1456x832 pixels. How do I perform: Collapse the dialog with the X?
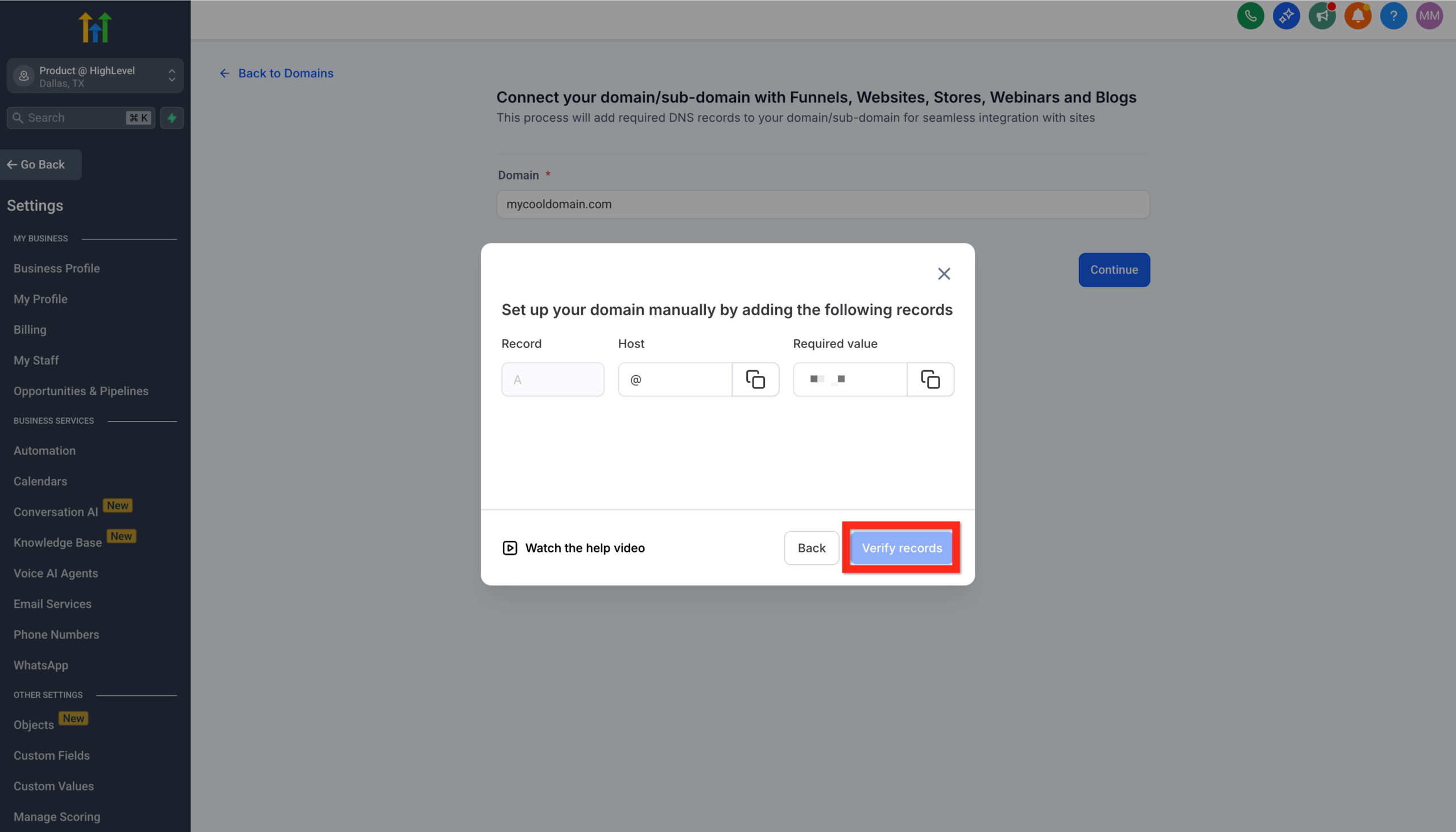click(x=944, y=273)
